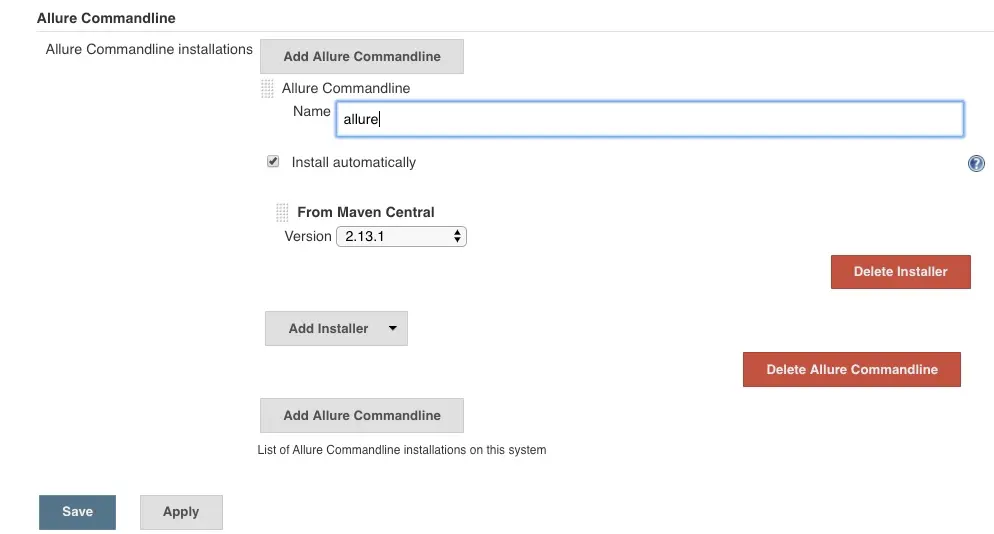Screen dimensions: 994x534
Task: Click the Install automatically label text
Action: pos(353,162)
